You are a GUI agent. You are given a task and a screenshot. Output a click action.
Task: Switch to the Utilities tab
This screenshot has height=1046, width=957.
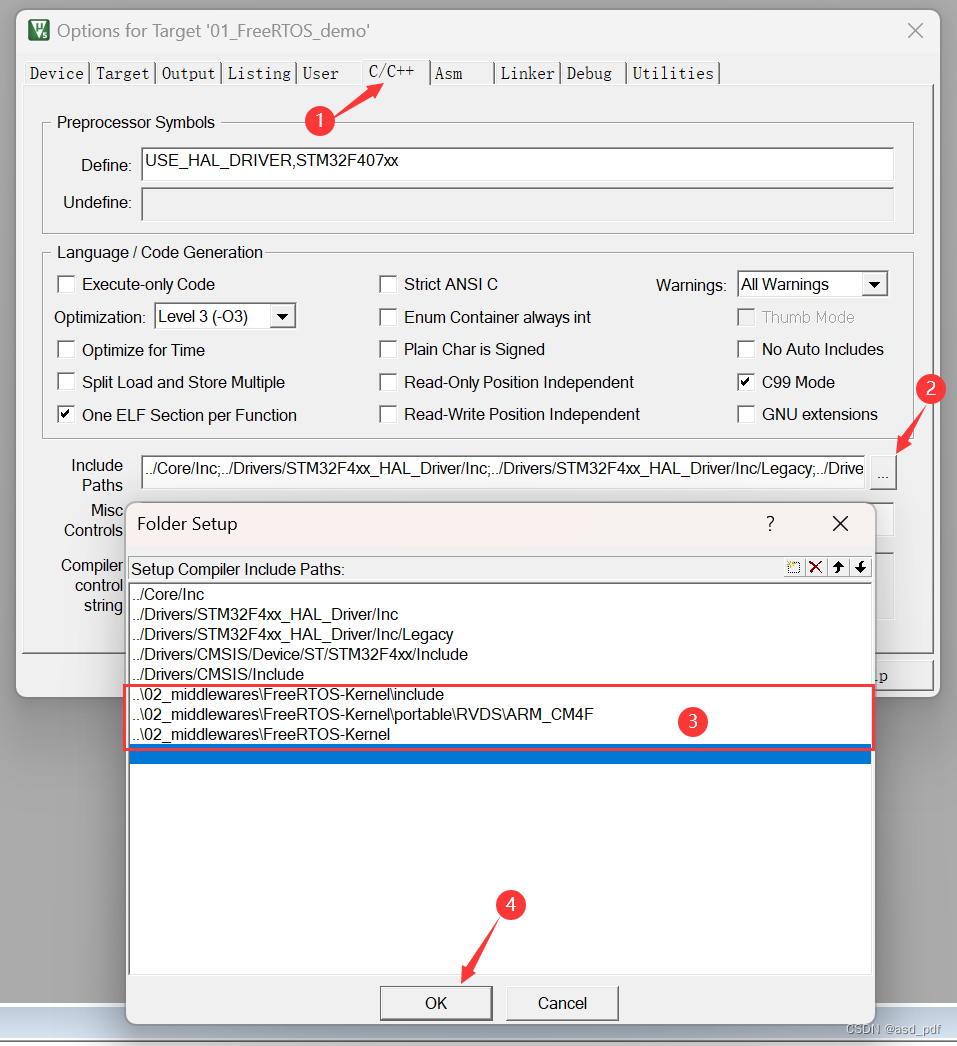(674, 73)
